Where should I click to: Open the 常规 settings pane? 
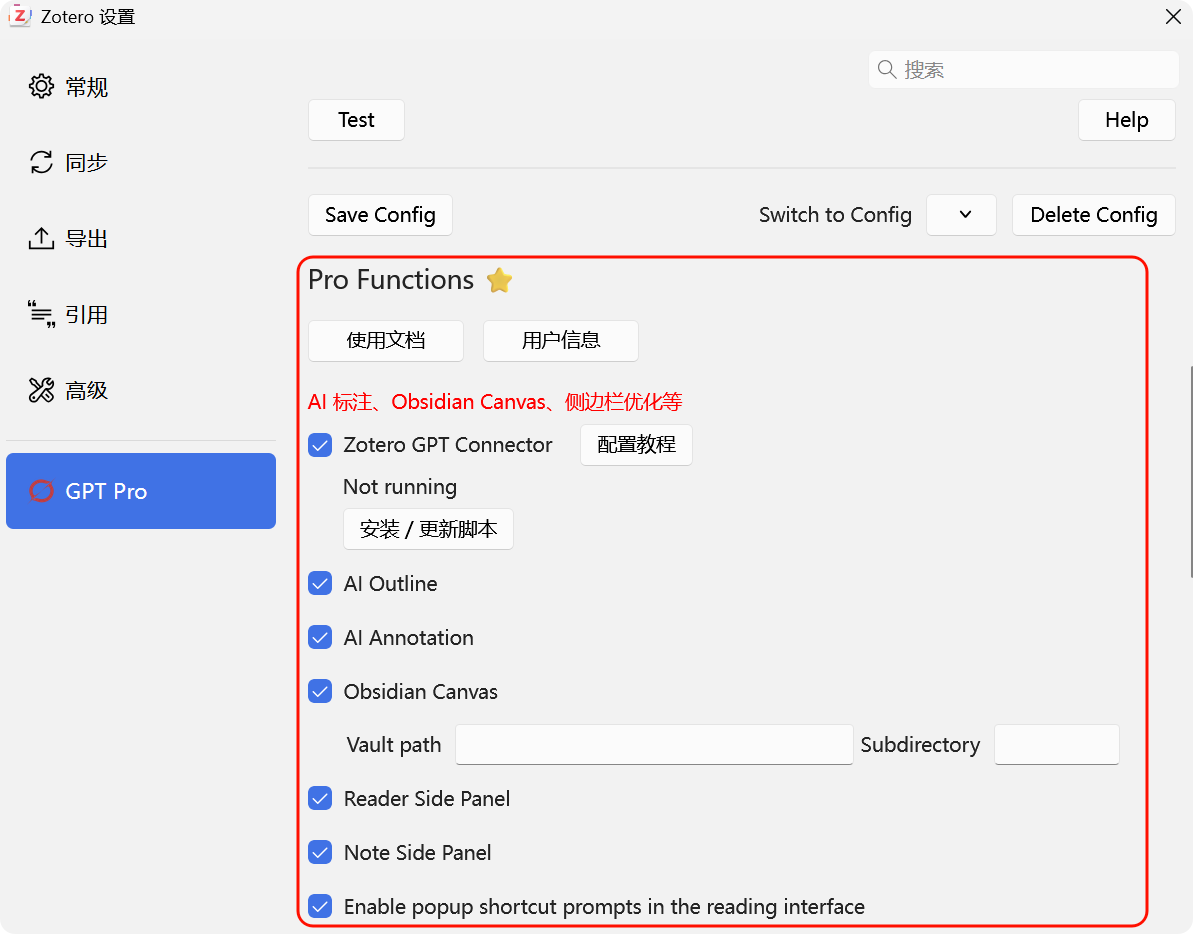(141, 87)
